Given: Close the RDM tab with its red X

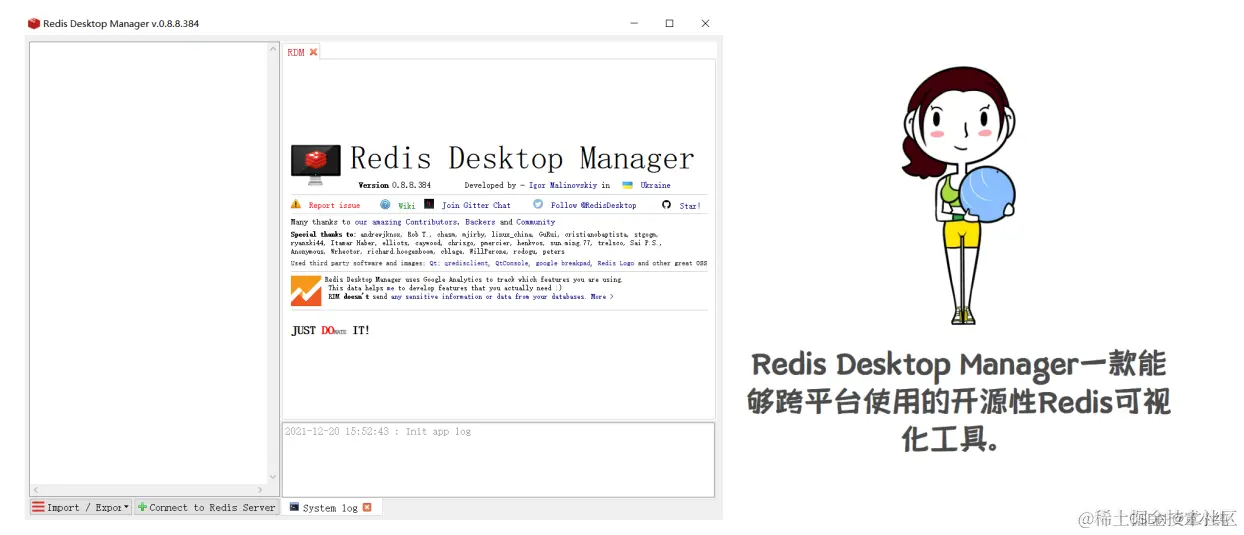Looking at the screenshot, I should pos(313,52).
